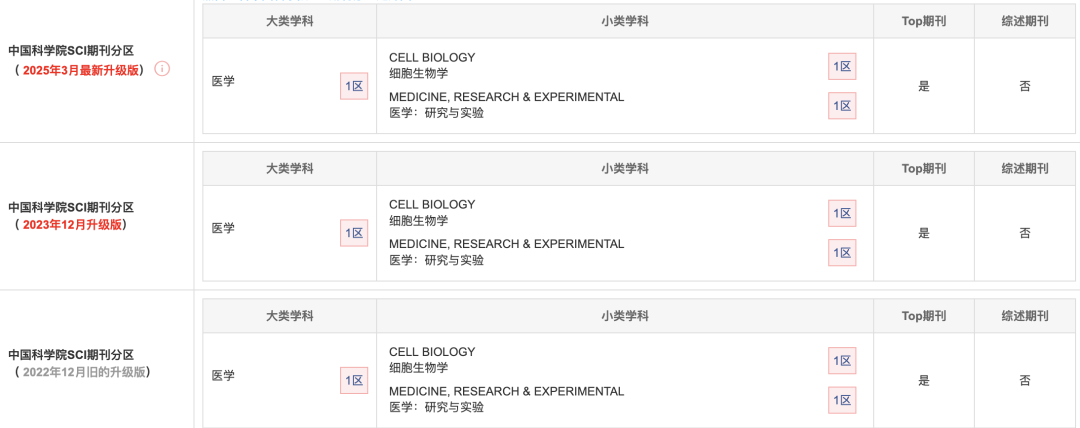Click the 小类学科 header in the 2023 table
The width and height of the screenshot is (1080, 428).
625,168
